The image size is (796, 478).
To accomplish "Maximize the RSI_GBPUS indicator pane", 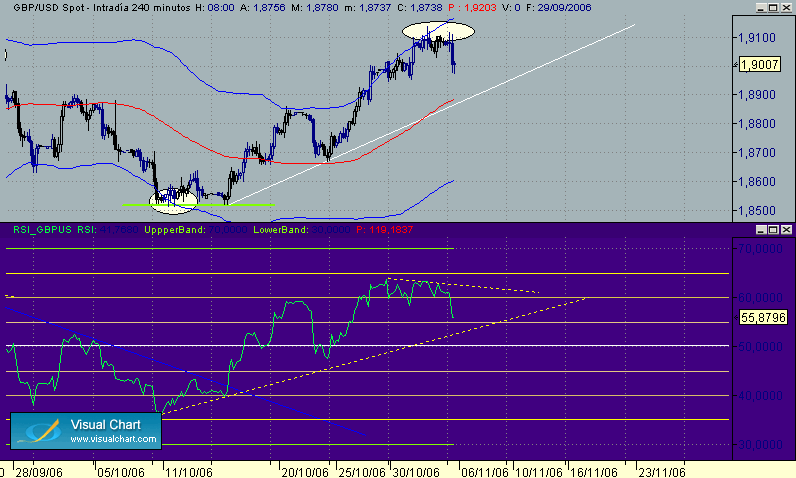I will tap(773, 230).
